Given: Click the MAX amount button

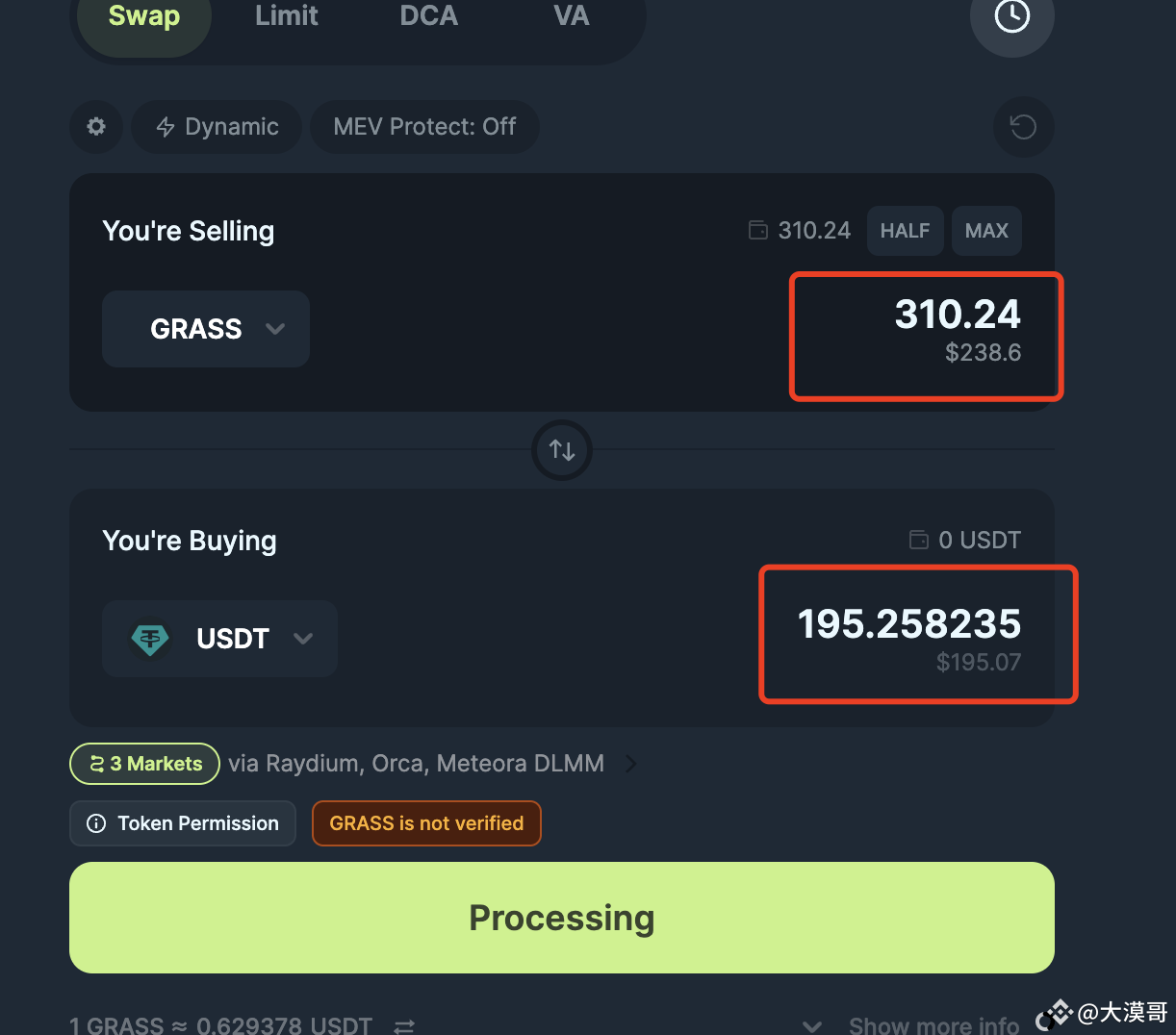Looking at the screenshot, I should 985,230.
